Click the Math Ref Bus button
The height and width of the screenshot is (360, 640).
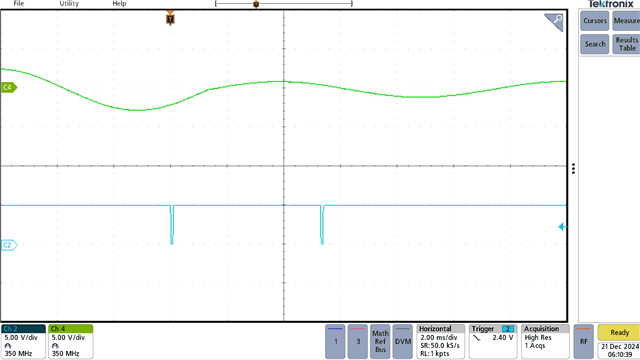click(380, 342)
